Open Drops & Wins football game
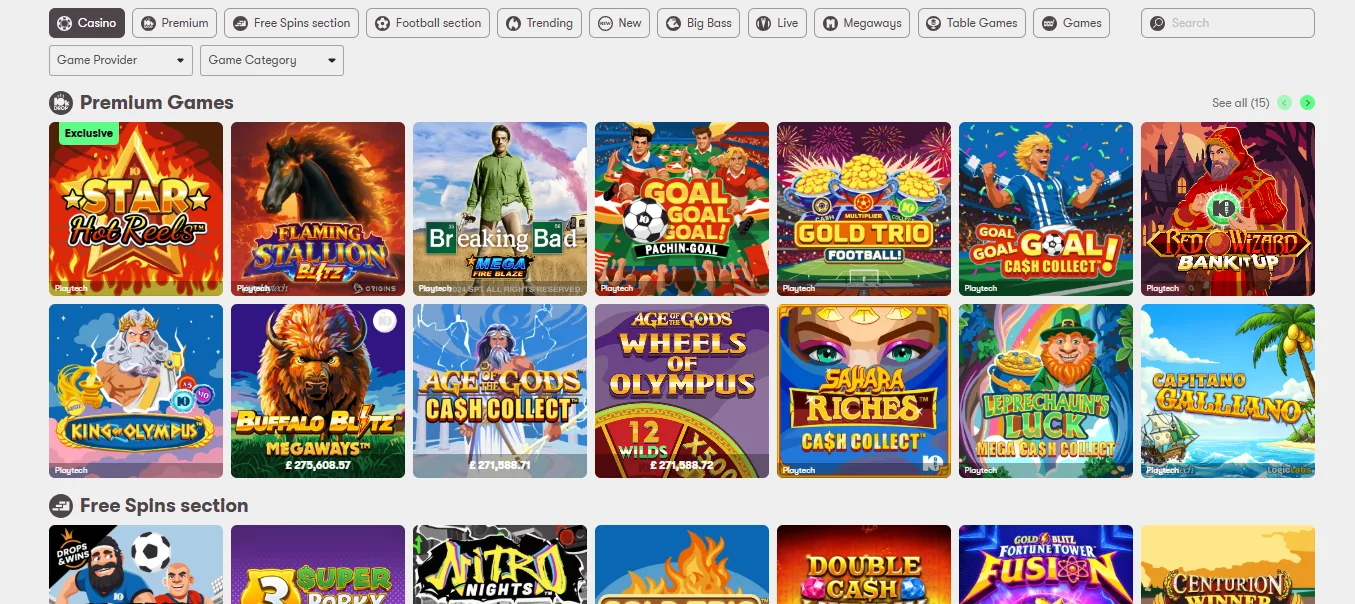Viewport: 1355px width, 604px height. pyautogui.click(x=136, y=565)
